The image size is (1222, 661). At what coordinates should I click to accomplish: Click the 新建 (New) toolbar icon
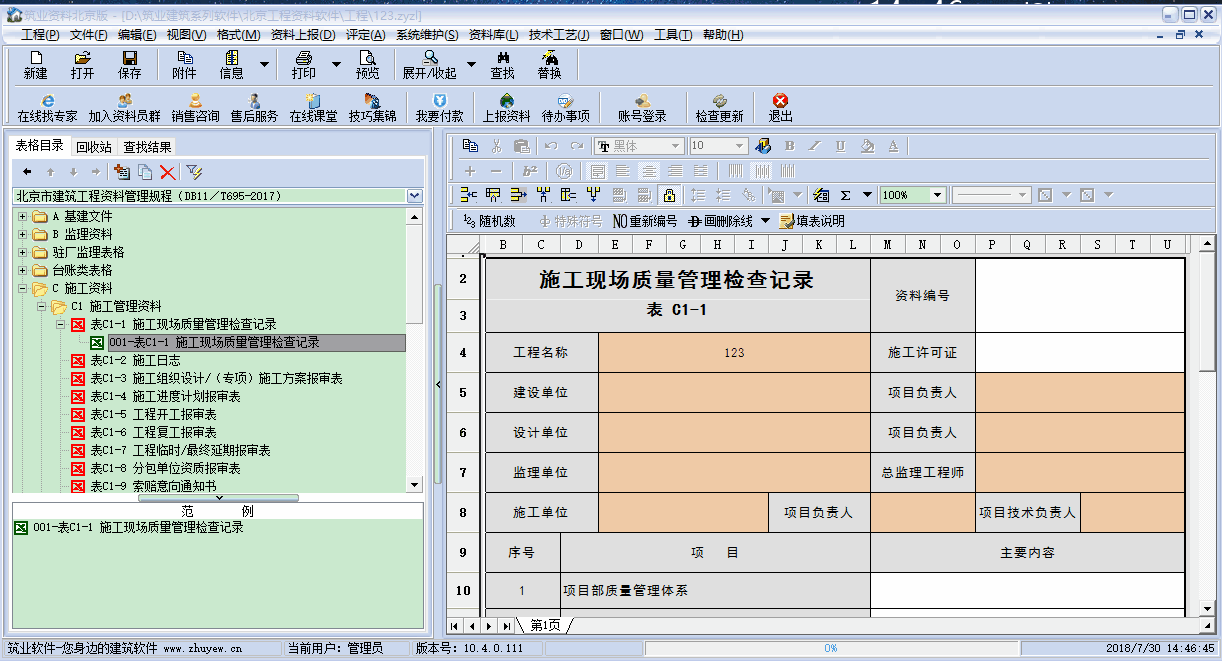(x=35, y=65)
